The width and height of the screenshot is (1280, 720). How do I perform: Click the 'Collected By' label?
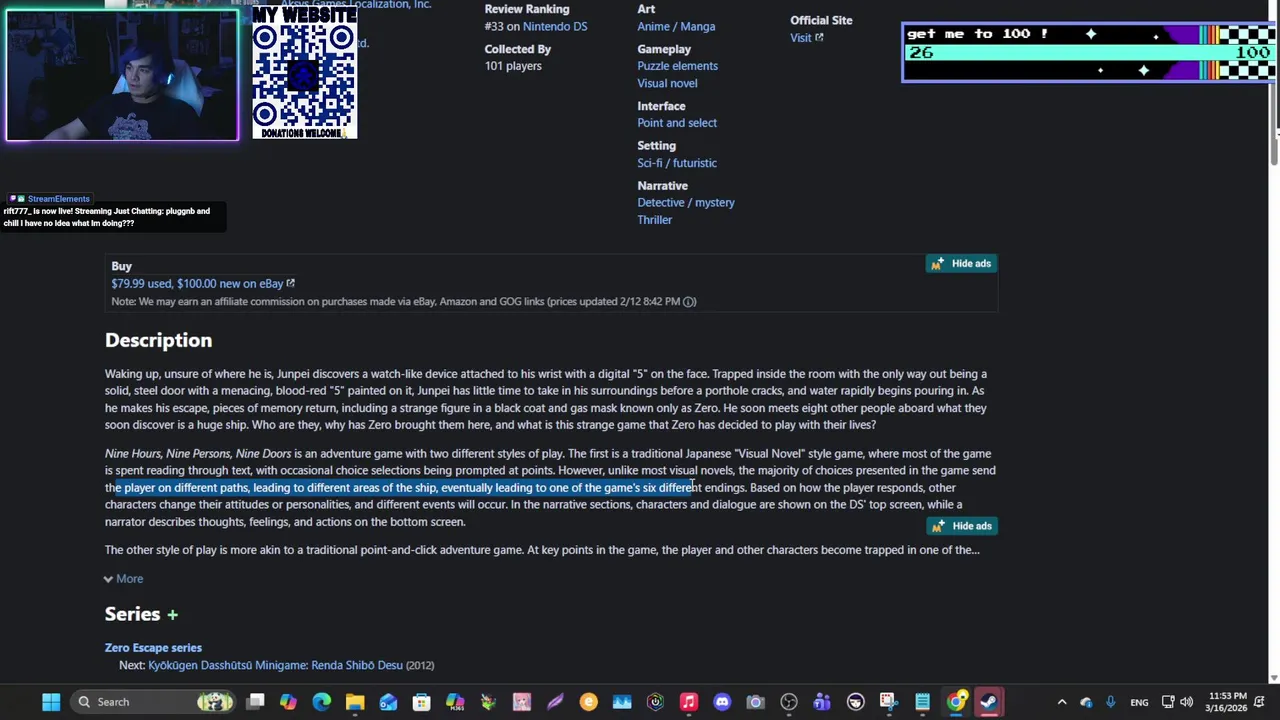[518, 49]
